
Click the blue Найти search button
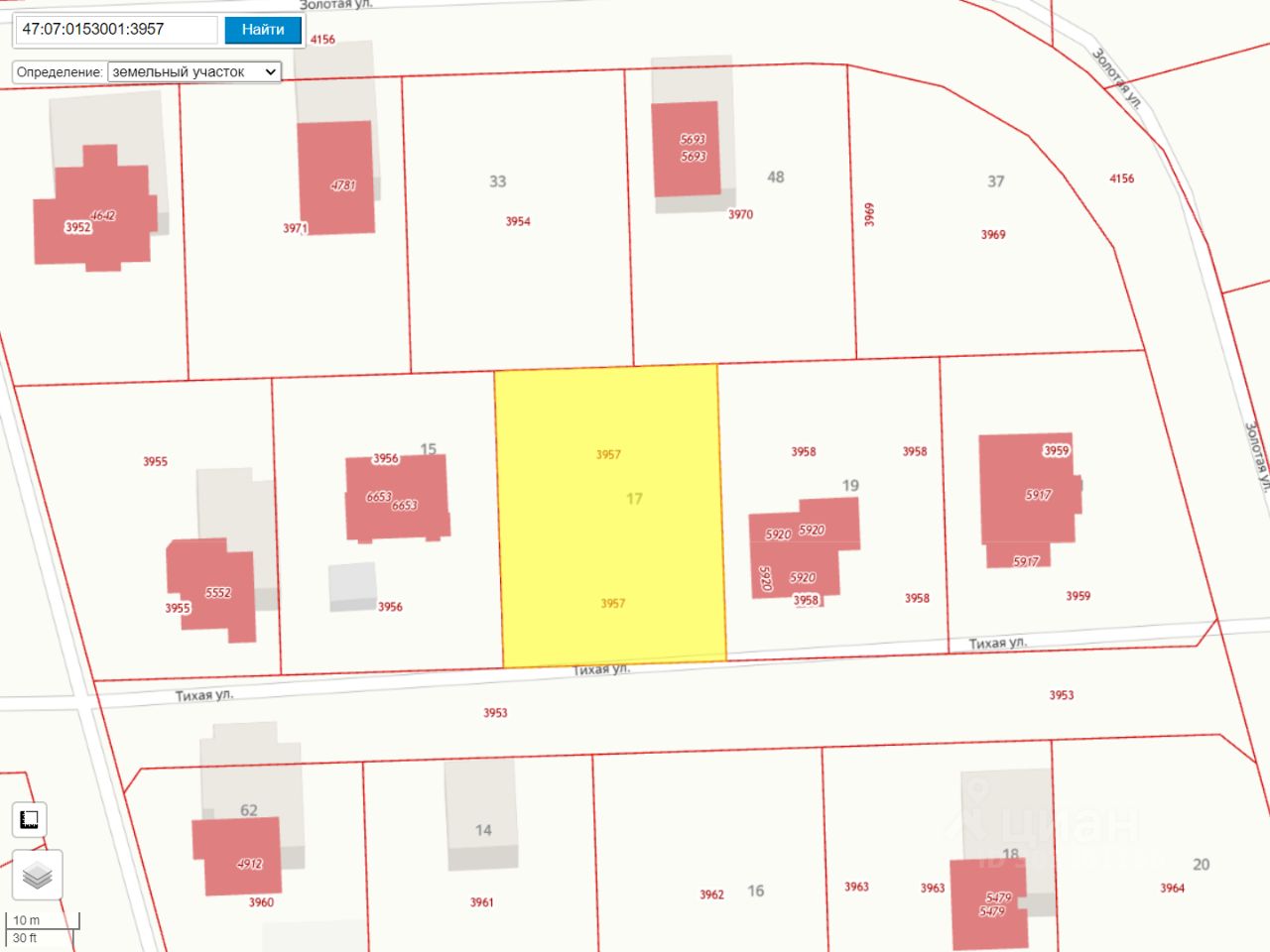click(x=263, y=30)
